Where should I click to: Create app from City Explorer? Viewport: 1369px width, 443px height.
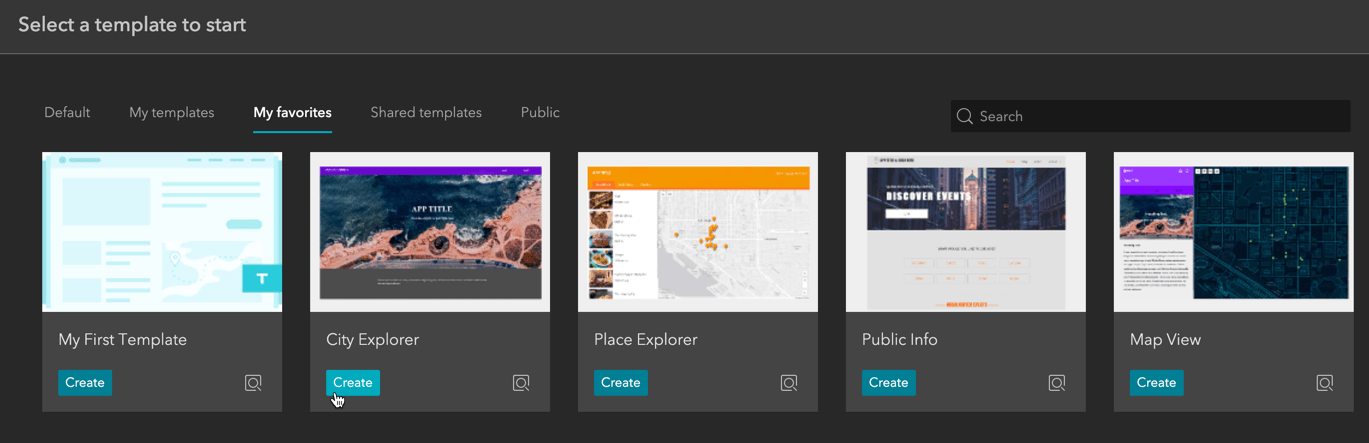coord(353,383)
